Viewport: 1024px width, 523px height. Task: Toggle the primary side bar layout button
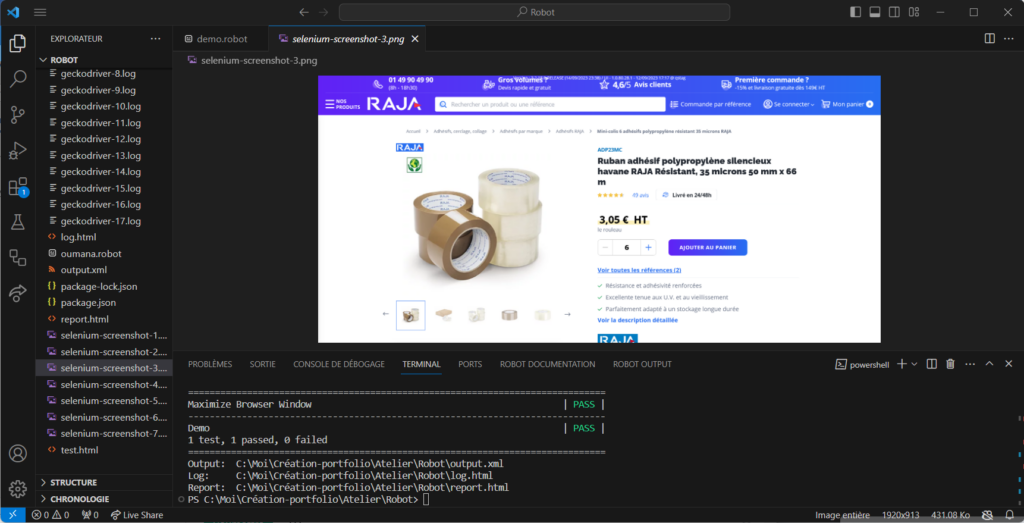pos(854,12)
